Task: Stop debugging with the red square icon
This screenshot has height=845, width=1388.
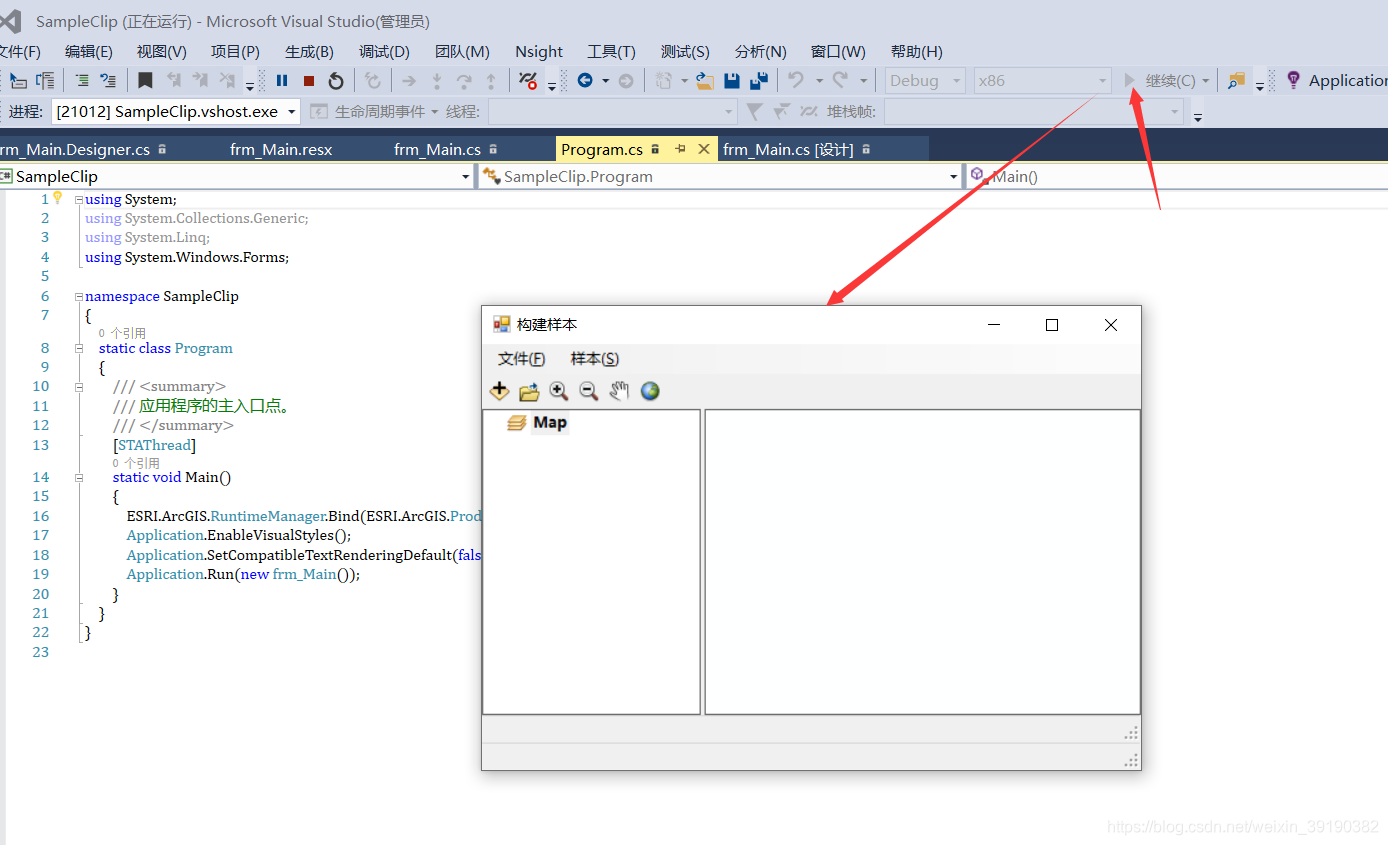Action: [309, 81]
